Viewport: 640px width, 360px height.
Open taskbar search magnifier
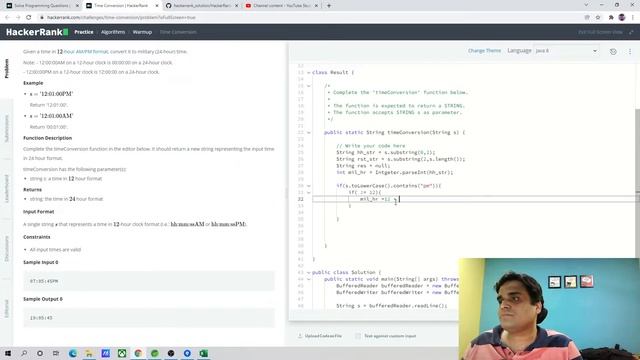pos(24,353)
